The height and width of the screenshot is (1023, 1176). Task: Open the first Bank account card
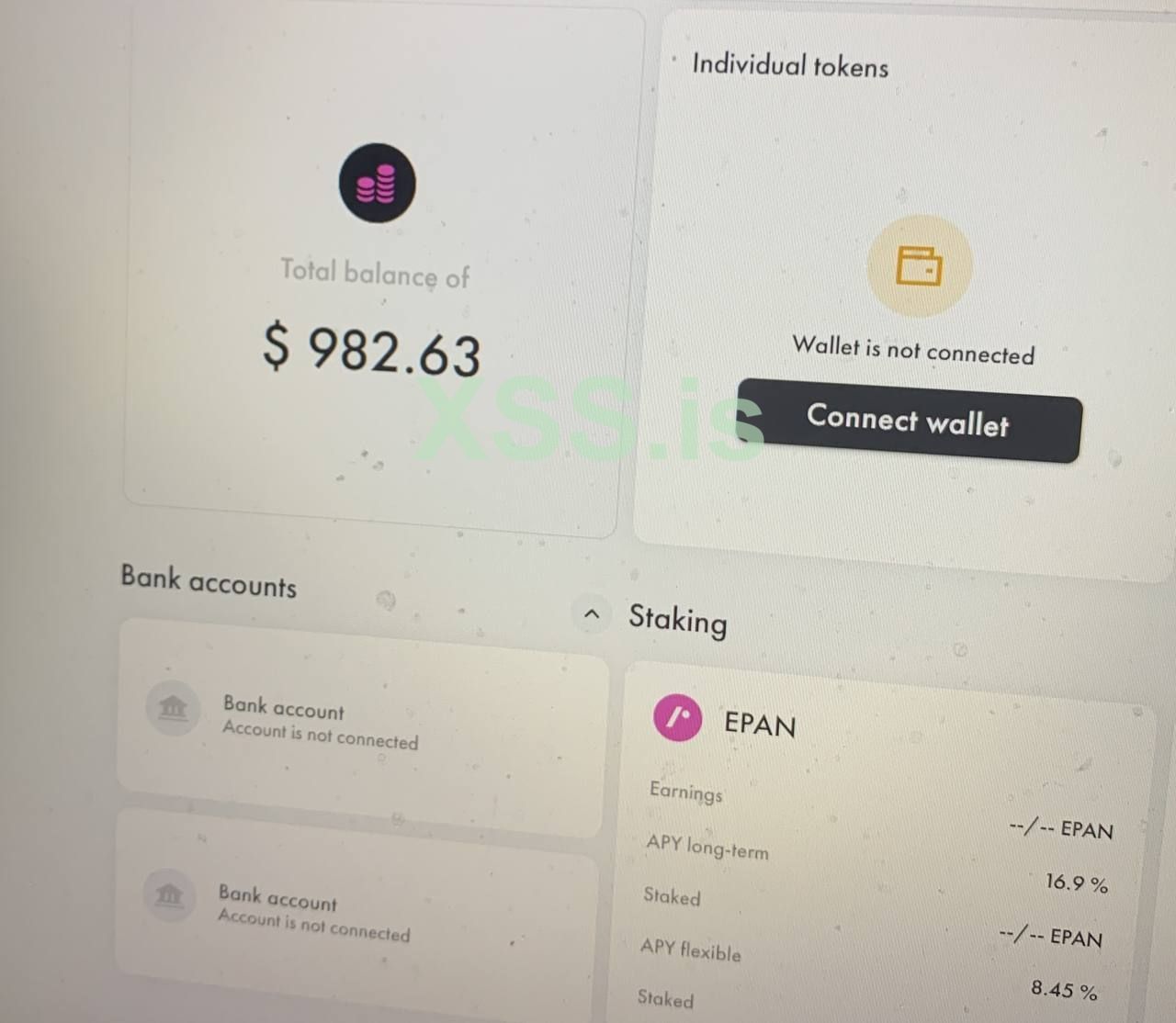pyautogui.click(x=363, y=727)
